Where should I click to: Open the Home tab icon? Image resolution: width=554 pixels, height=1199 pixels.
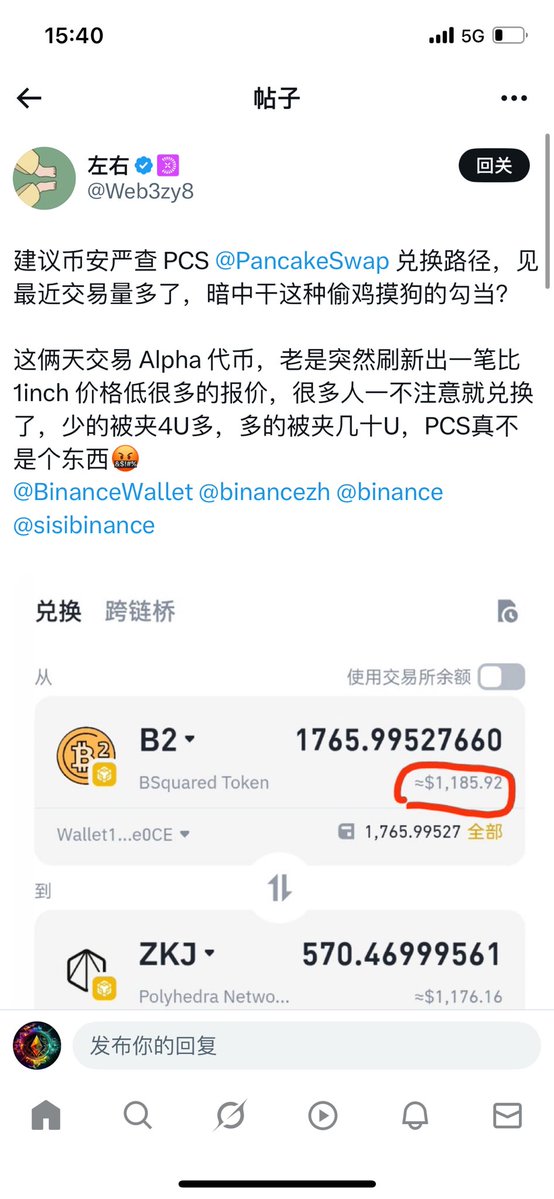pos(46,1116)
